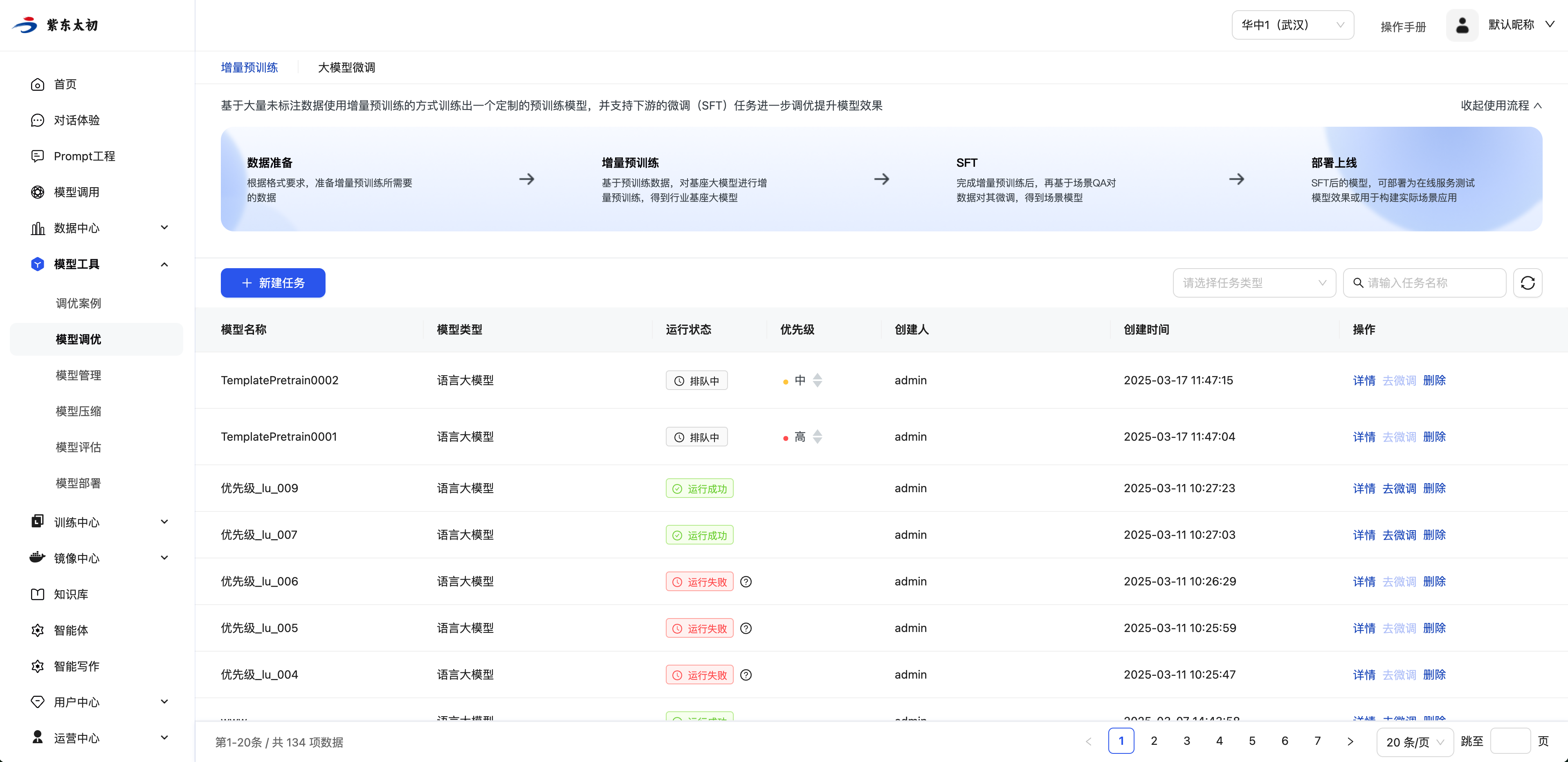Switch to the 大模型微调 tab
The width and height of the screenshot is (1568, 762).
click(x=346, y=67)
